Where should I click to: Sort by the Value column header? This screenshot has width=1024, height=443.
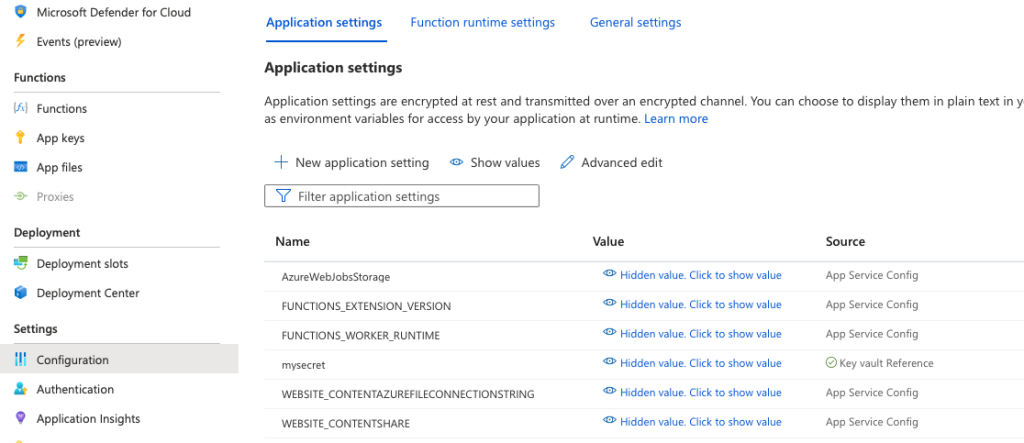(608, 241)
